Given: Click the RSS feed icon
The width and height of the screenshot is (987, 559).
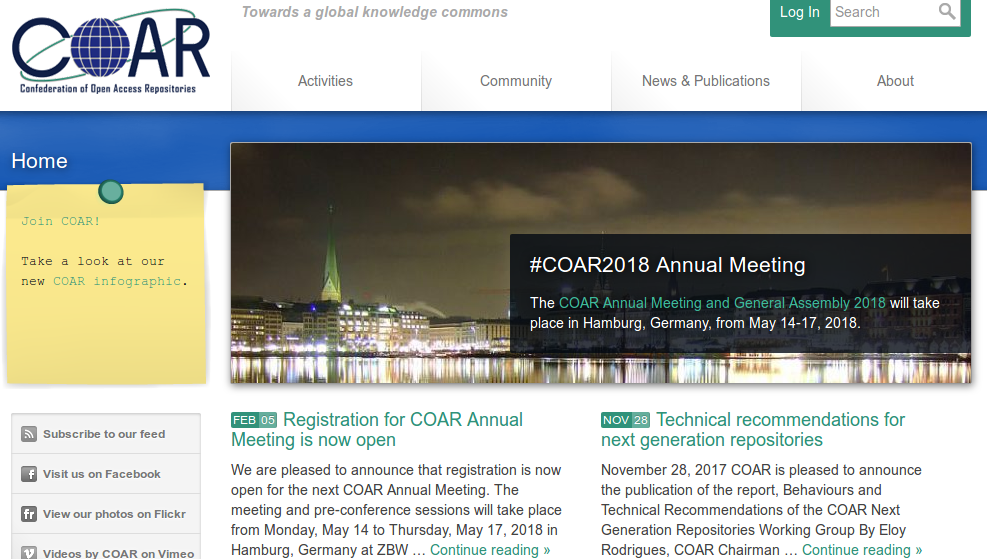Looking at the screenshot, I should [x=29, y=434].
